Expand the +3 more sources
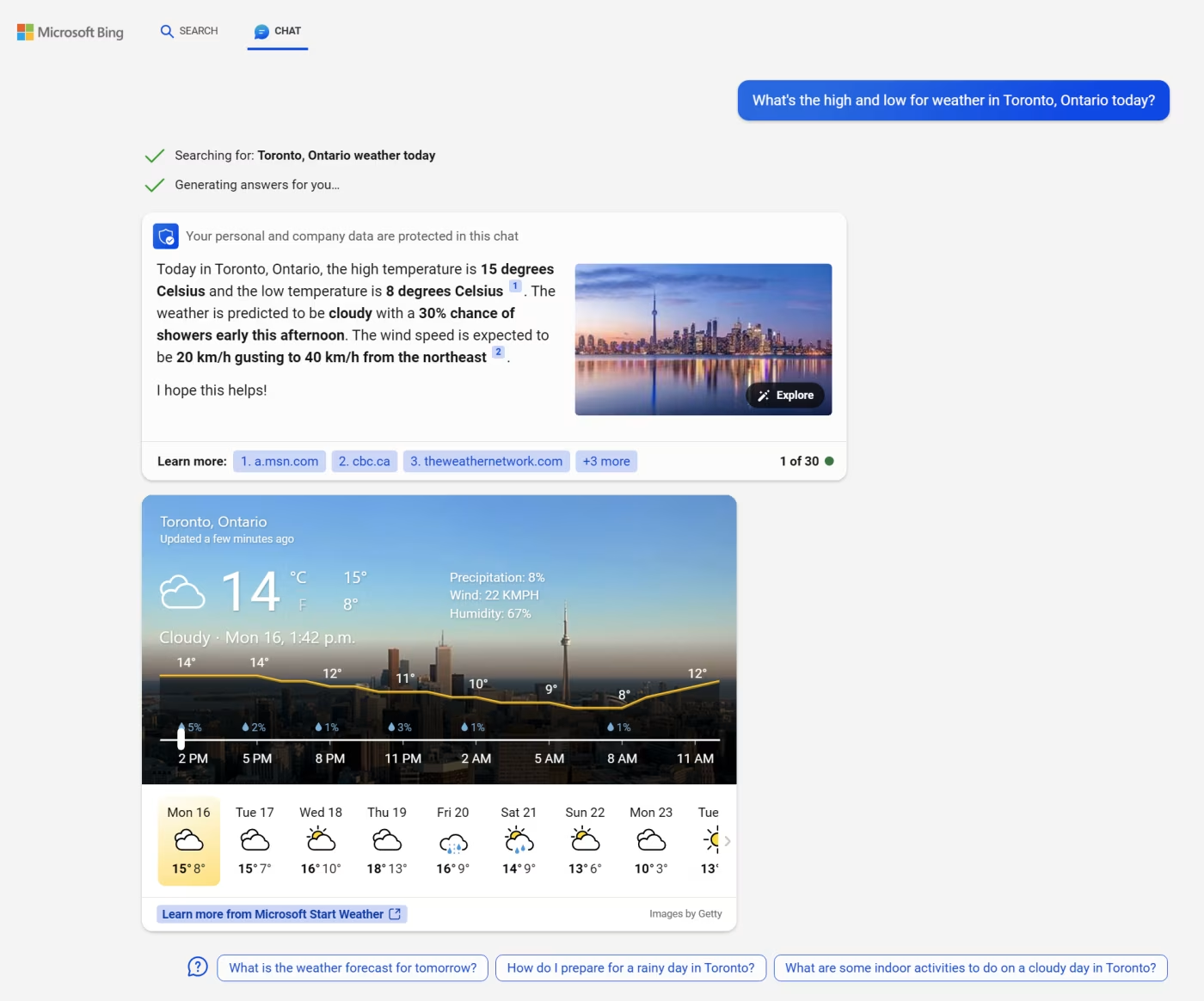 tap(606, 461)
